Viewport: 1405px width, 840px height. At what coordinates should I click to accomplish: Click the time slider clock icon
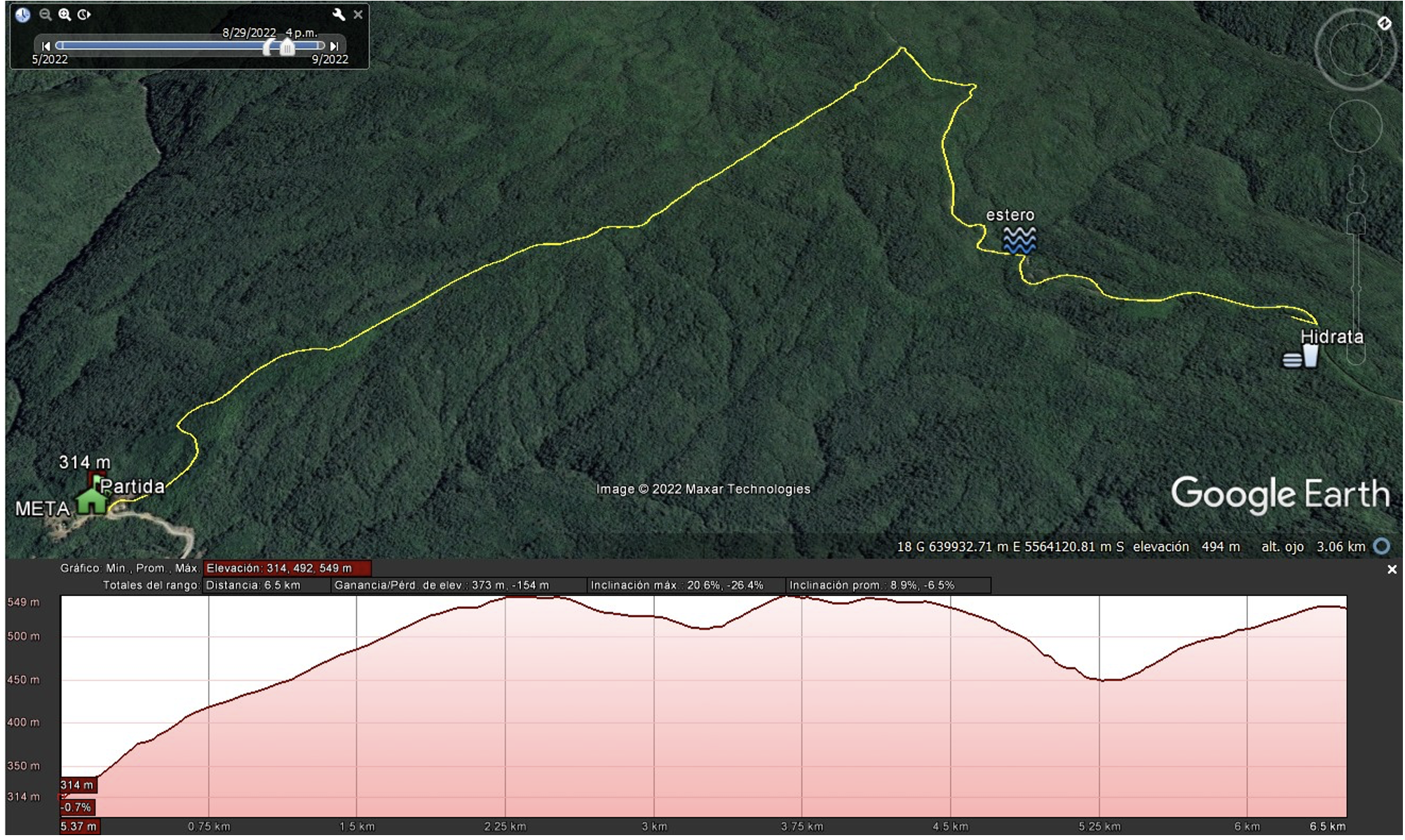(23, 15)
